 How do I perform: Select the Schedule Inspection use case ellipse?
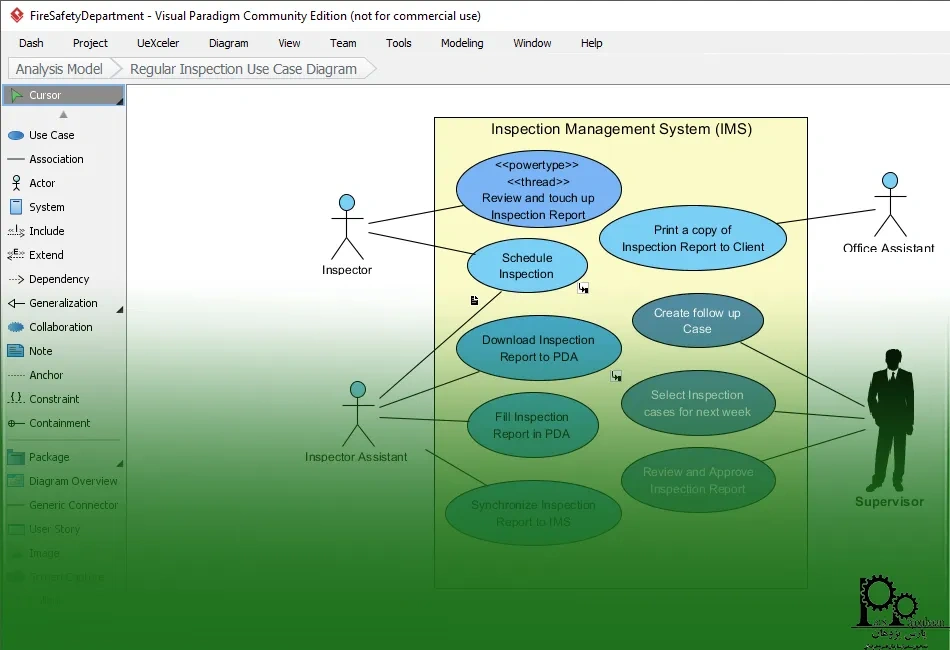coord(527,266)
